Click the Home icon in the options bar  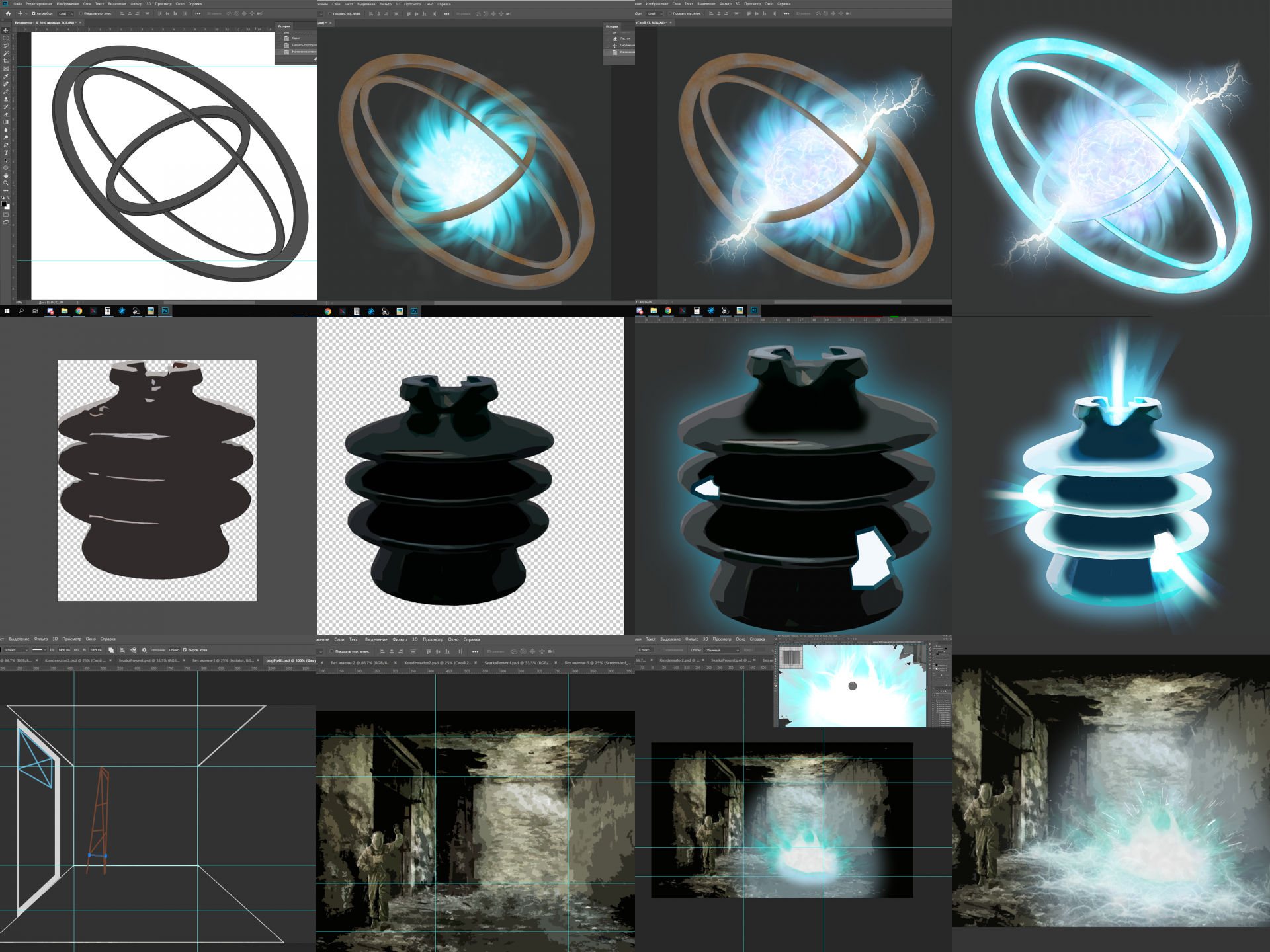coord(8,13)
